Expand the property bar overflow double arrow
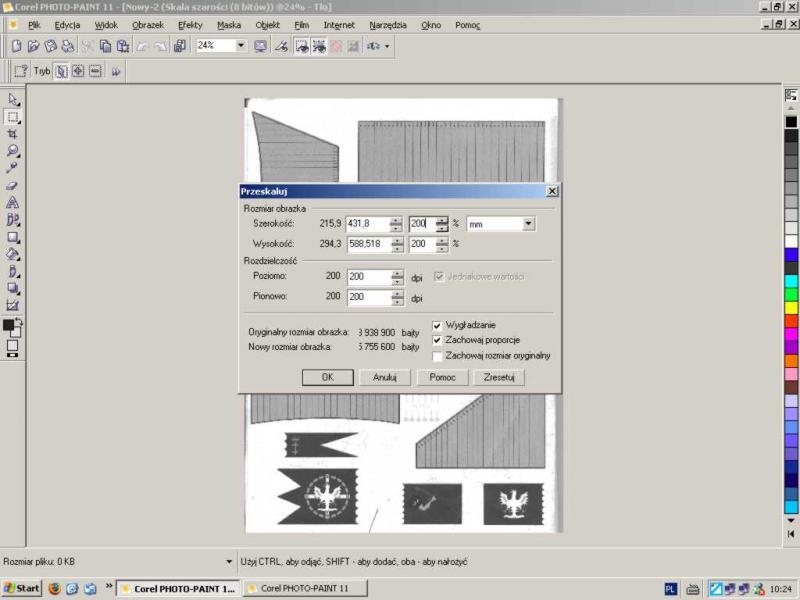 (x=116, y=71)
